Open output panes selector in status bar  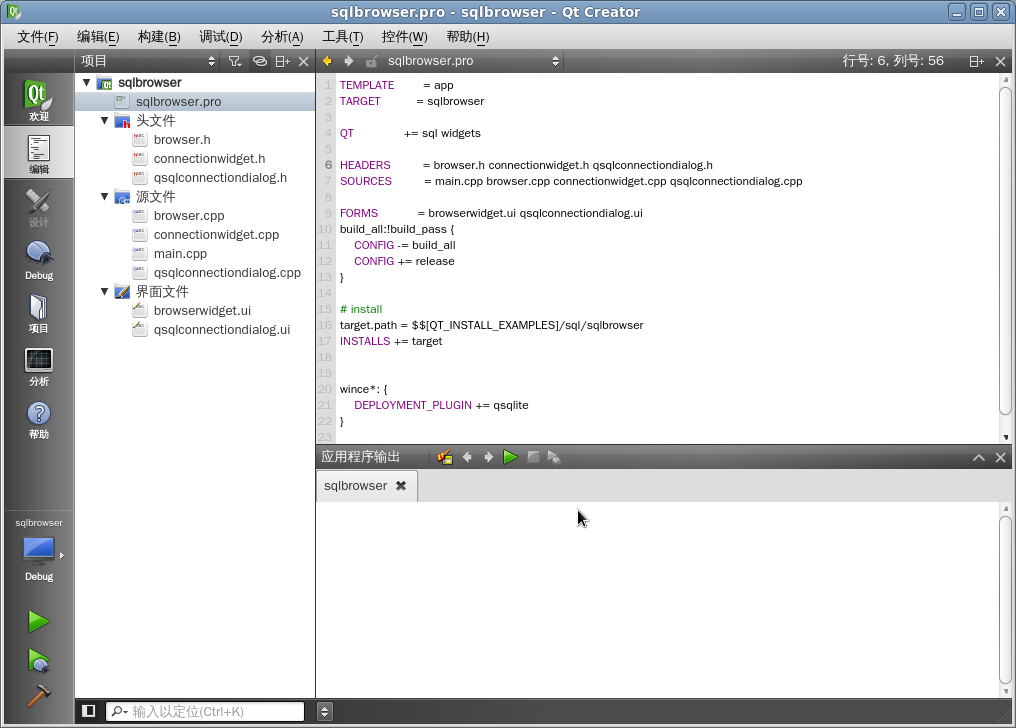tap(325, 711)
